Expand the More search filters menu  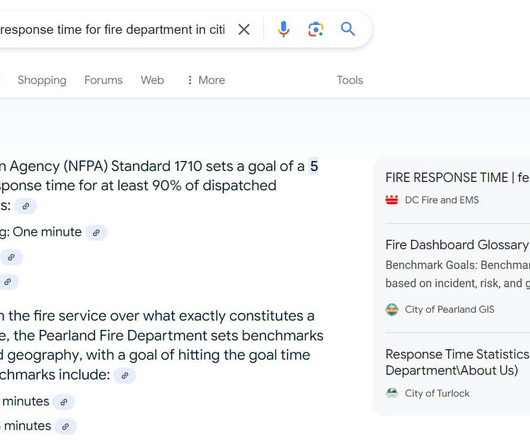pos(206,80)
